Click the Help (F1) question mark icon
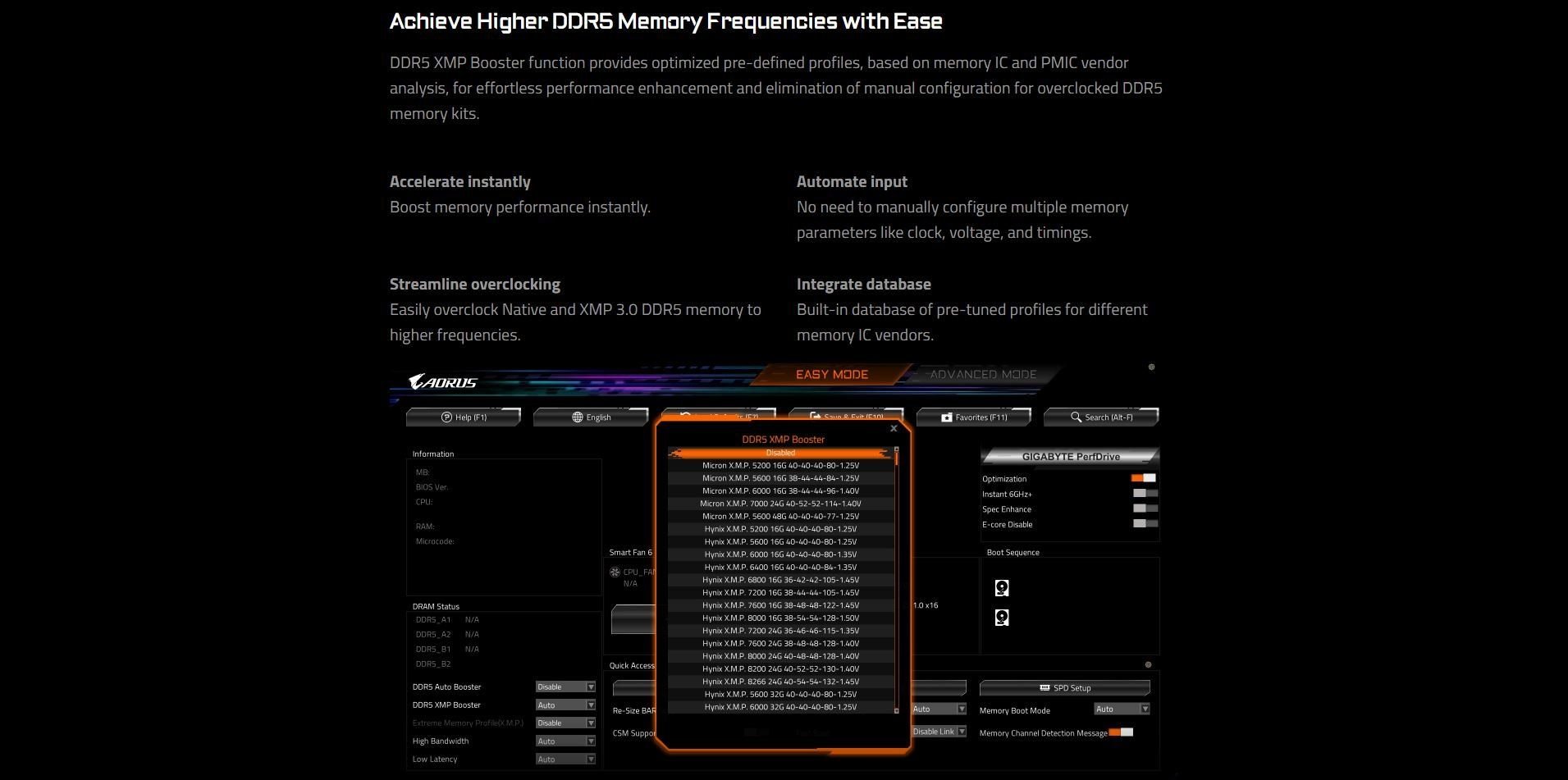Screen dimensions: 1568x780 (x=446, y=417)
